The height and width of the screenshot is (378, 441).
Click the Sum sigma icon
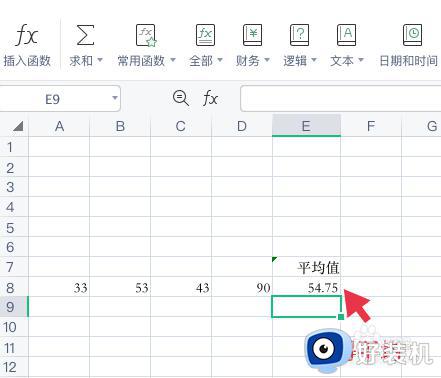[85, 35]
